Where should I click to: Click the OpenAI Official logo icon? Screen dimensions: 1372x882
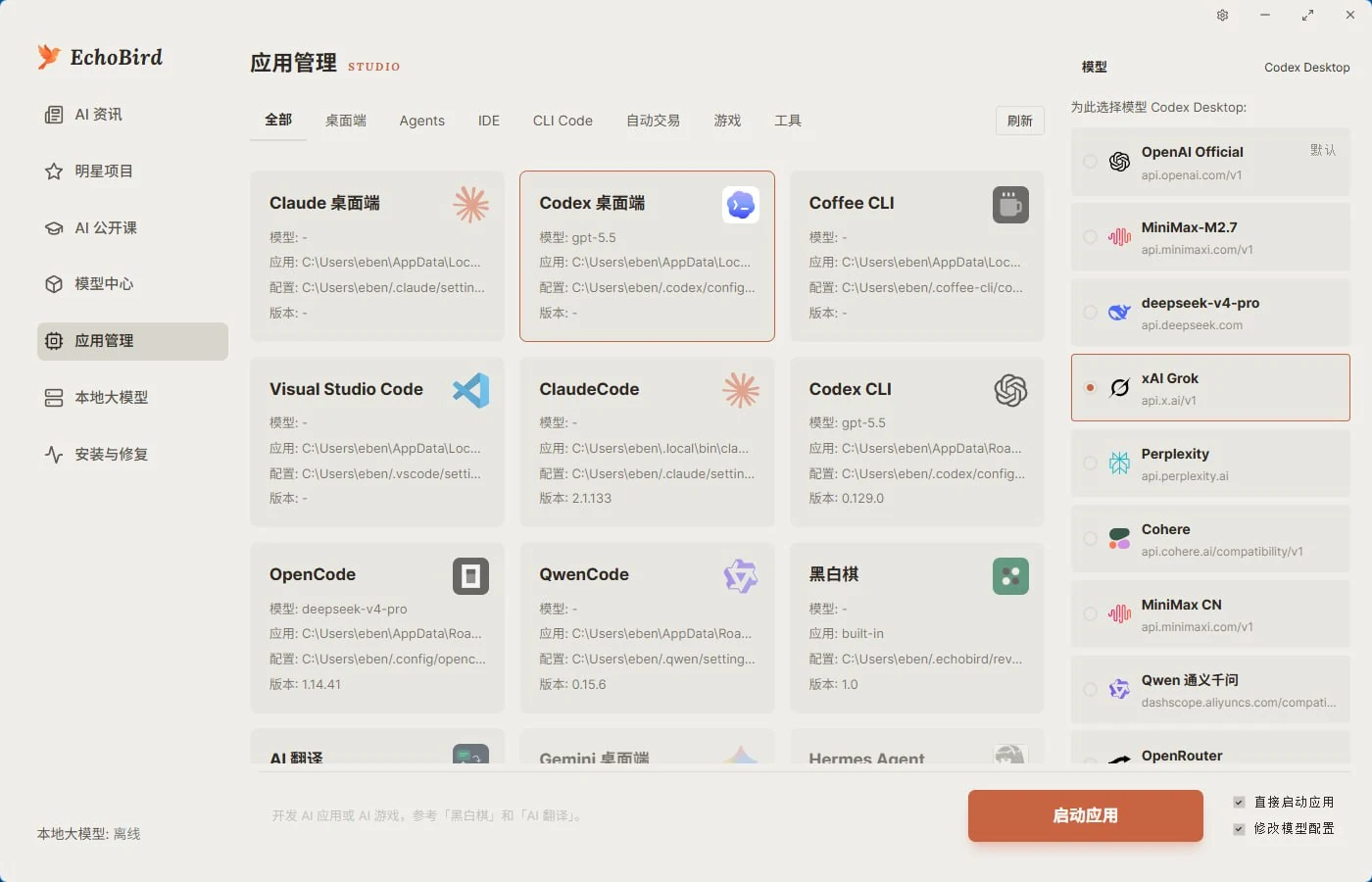(x=1119, y=162)
